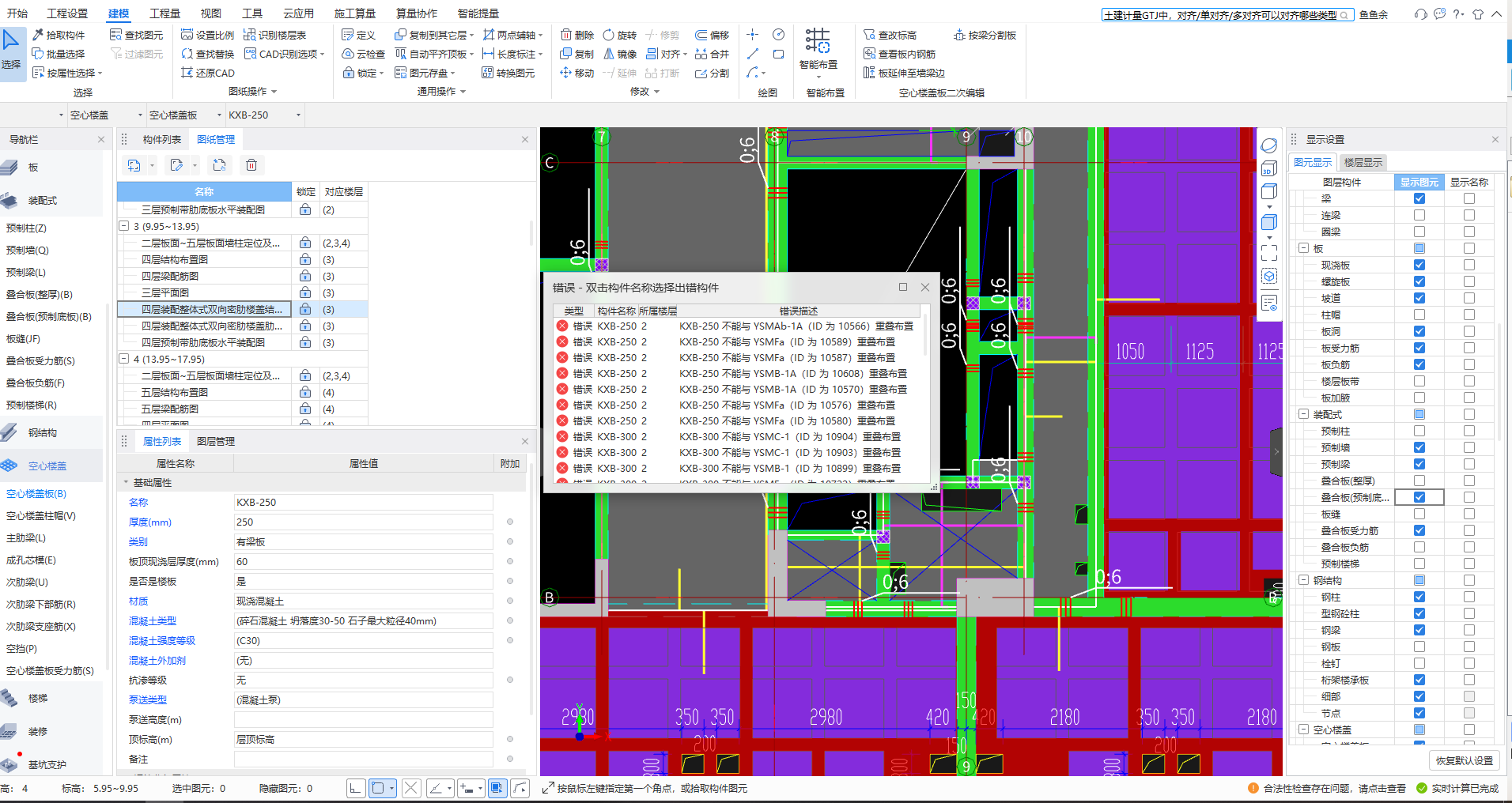The width and height of the screenshot is (1512, 803).
Task: Open the 工程量 ribbon tab
Action: click(x=164, y=13)
